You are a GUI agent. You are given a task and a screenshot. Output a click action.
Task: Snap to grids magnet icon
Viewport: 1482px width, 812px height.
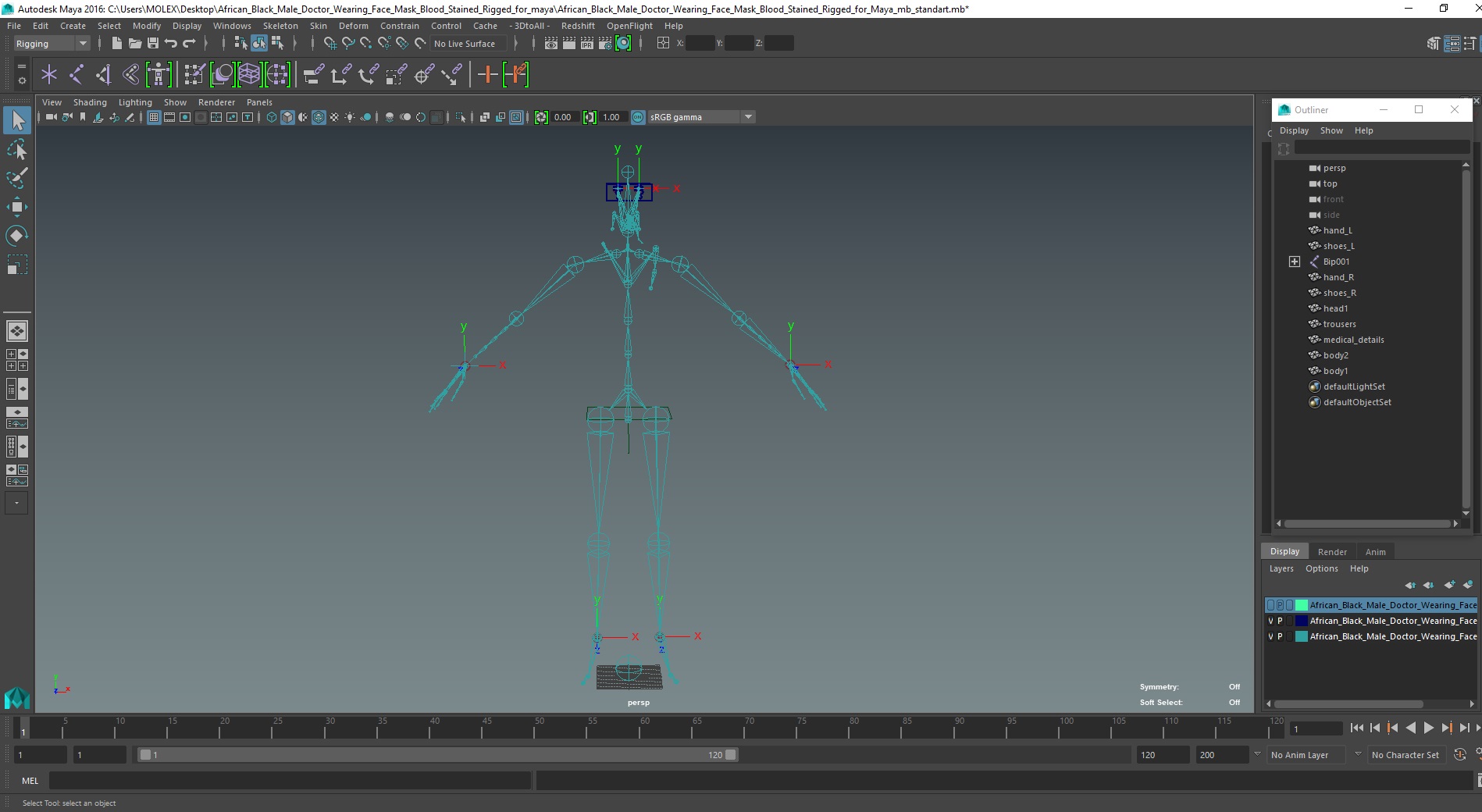pos(330,44)
